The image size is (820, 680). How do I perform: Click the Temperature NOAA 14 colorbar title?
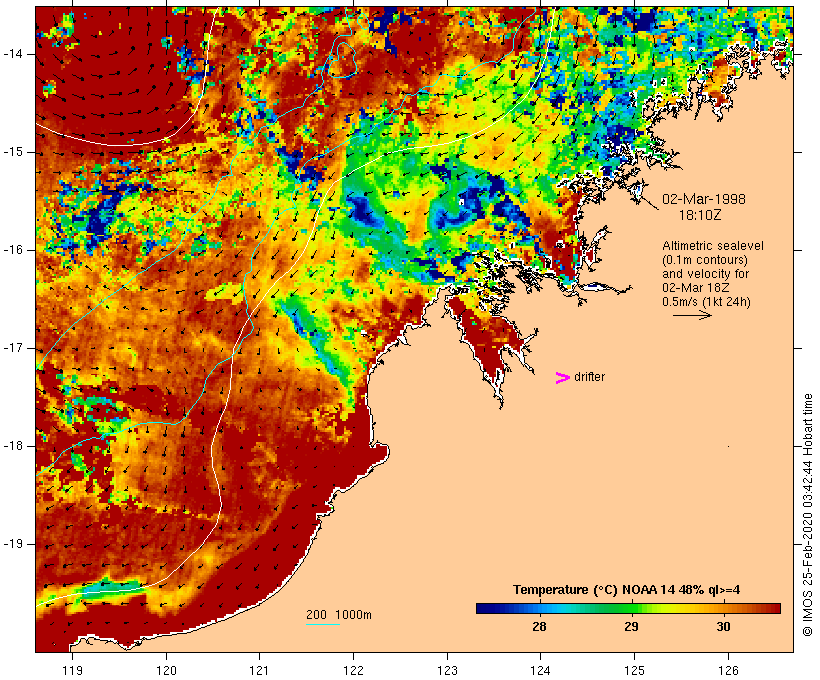[627, 590]
